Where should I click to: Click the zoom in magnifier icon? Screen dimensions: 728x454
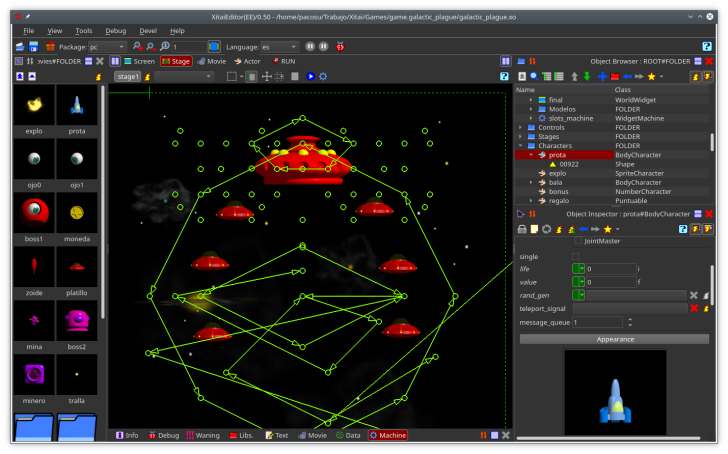(x=137, y=46)
